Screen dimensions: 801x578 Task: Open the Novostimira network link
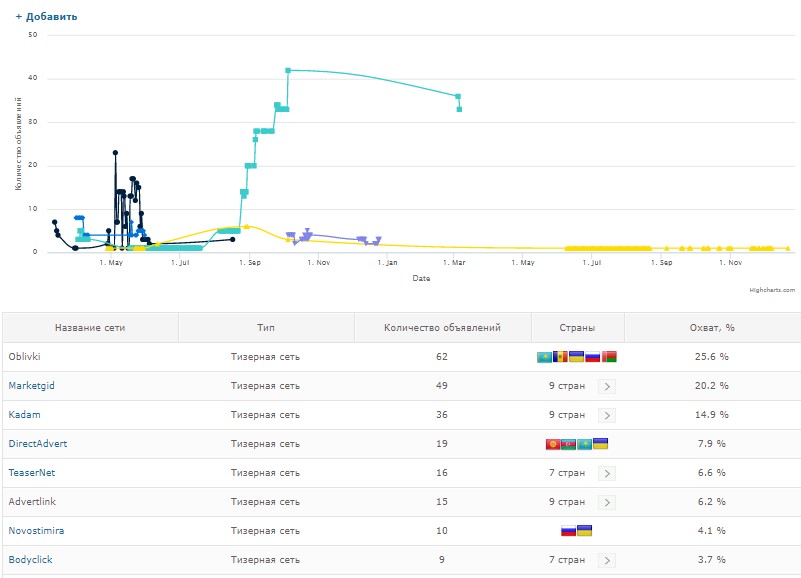pyautogui.click(x=36, y=530)
